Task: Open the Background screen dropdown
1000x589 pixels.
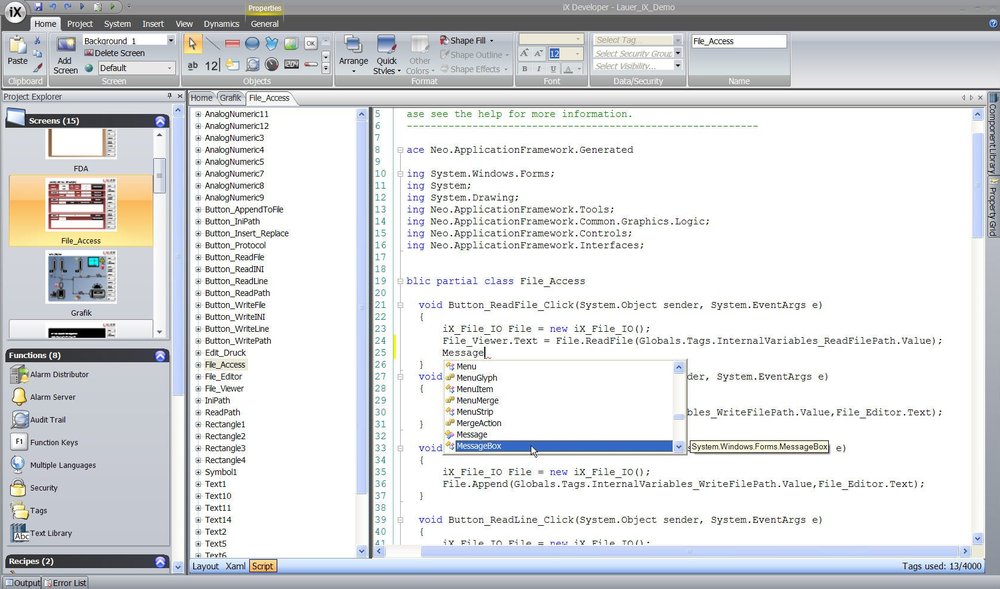Action: click(x=171, y=41)
